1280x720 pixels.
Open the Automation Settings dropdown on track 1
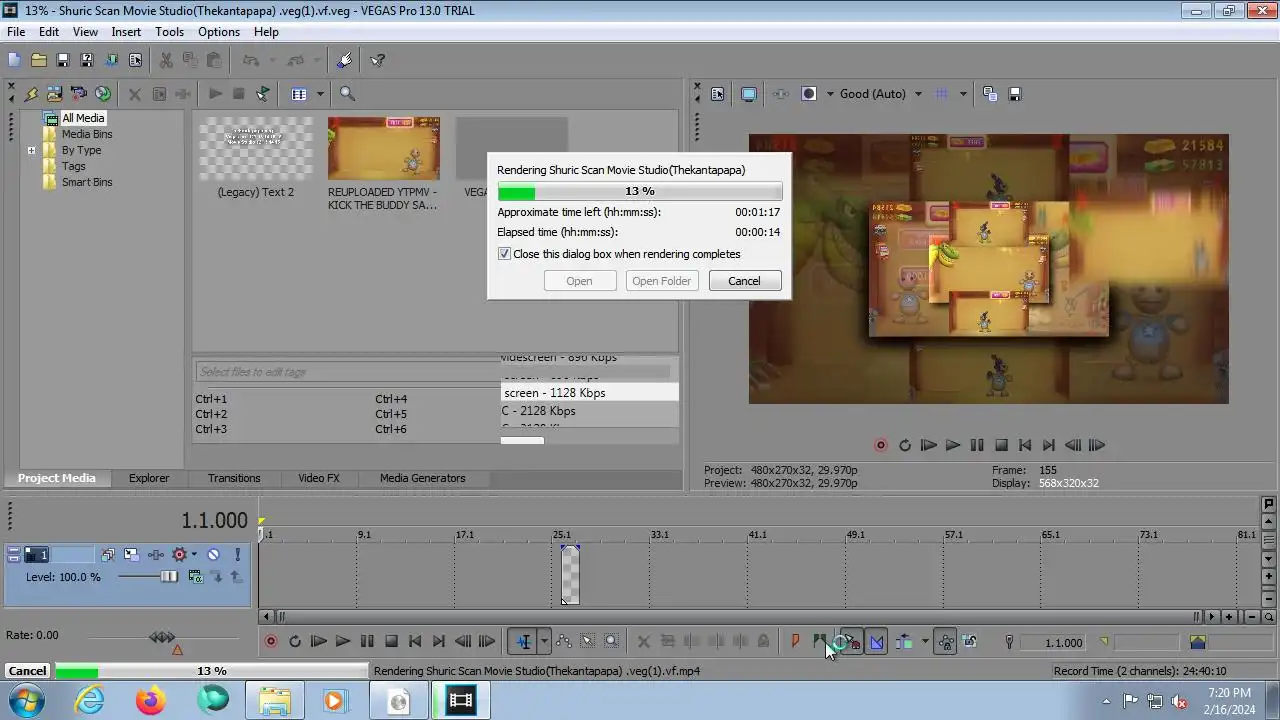194,555
